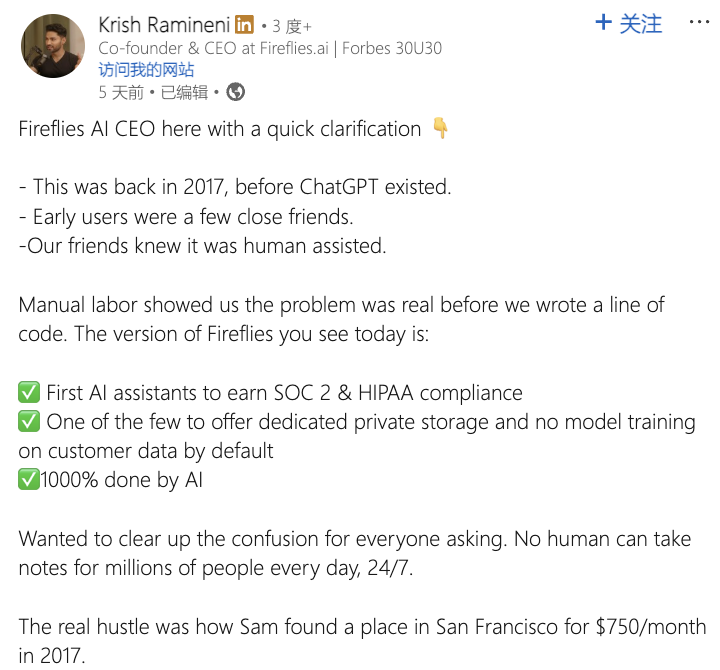720x670 pixels.
Task: Click the "This was back in 2017" line
Action: click(x=235, y=187)
